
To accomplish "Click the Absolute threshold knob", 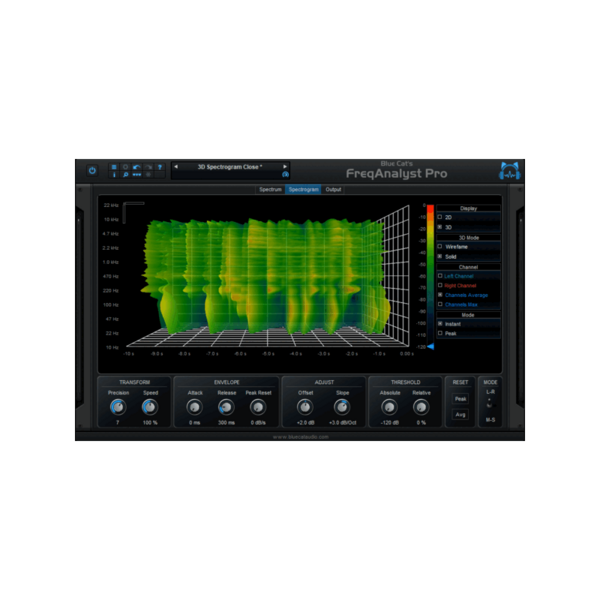I will 389,407.
